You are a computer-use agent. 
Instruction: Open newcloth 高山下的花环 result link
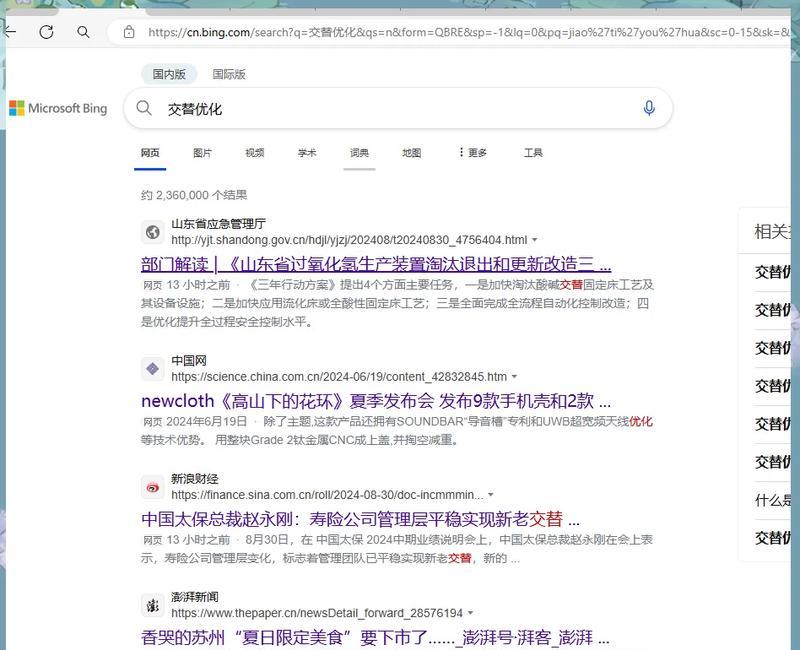tap(376, 401)
